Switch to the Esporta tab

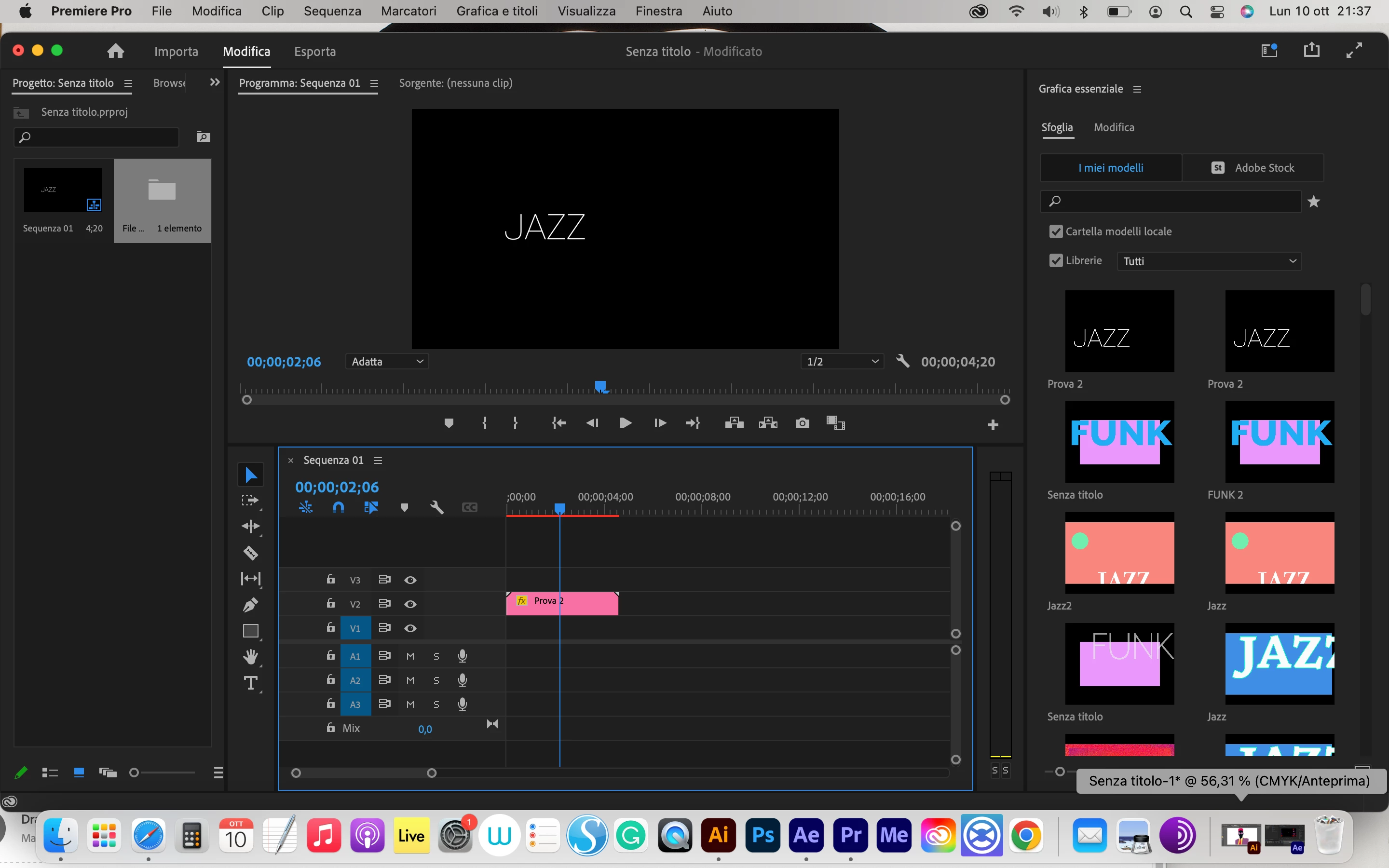pyautogui.click(x=314, y=52)
